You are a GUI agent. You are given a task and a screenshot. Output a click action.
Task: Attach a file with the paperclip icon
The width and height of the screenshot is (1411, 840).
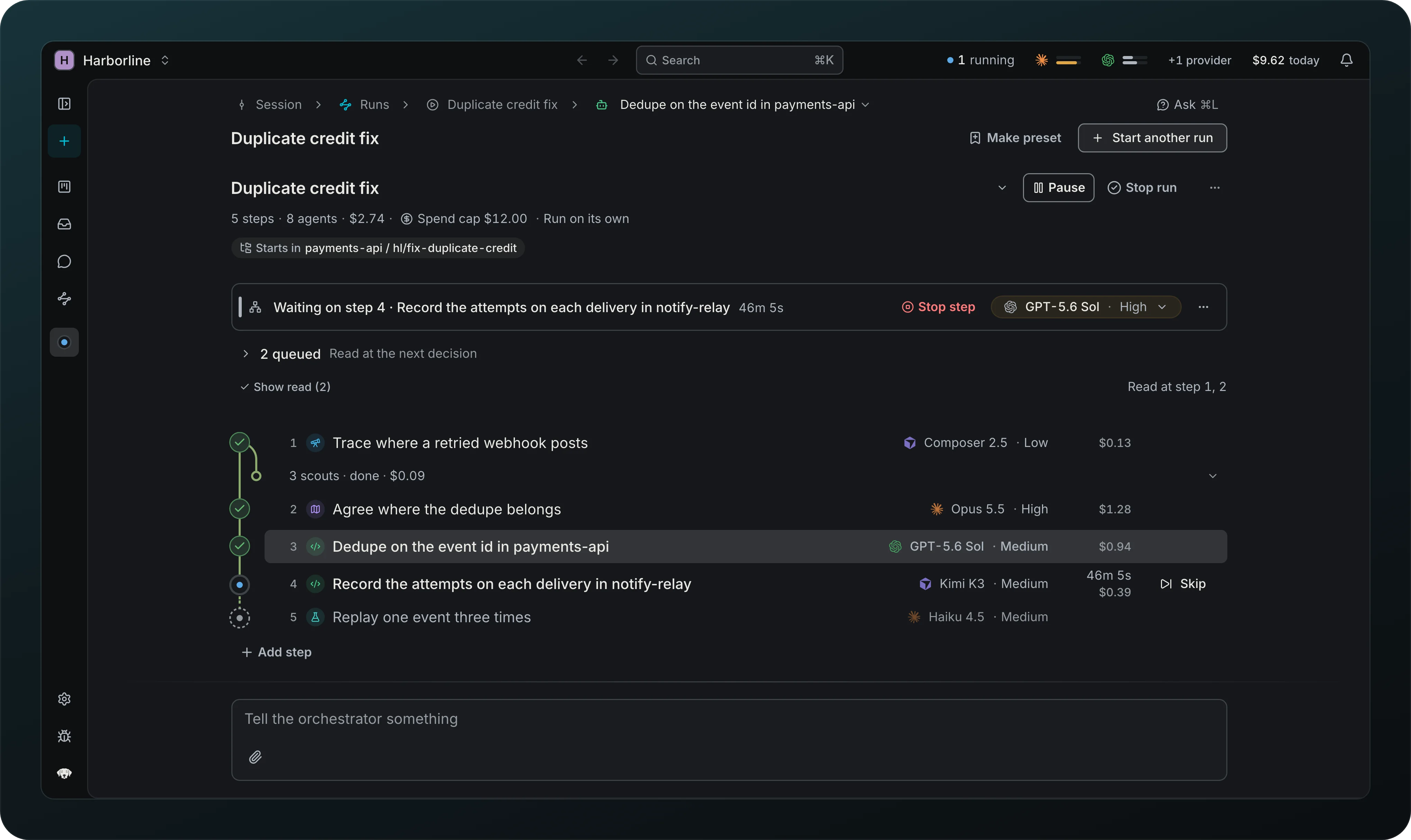[x=255, y=757]
